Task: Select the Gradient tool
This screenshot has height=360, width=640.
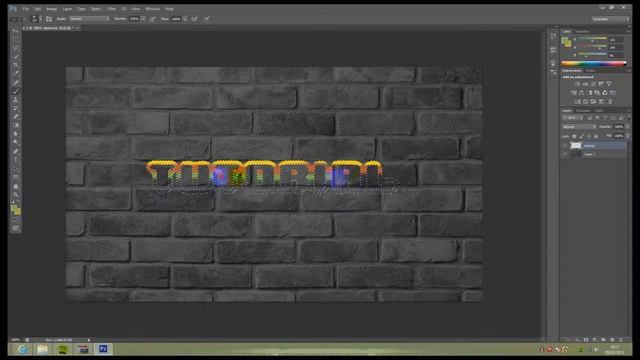Action: [x=16, y=126]
